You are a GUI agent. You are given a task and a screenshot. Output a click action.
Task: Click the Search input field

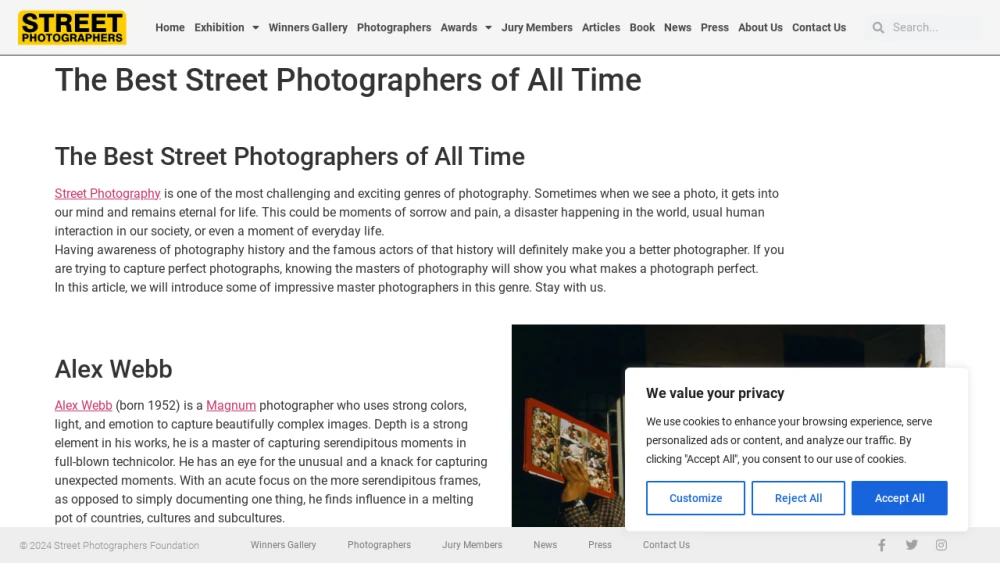[x=934, y=27]
